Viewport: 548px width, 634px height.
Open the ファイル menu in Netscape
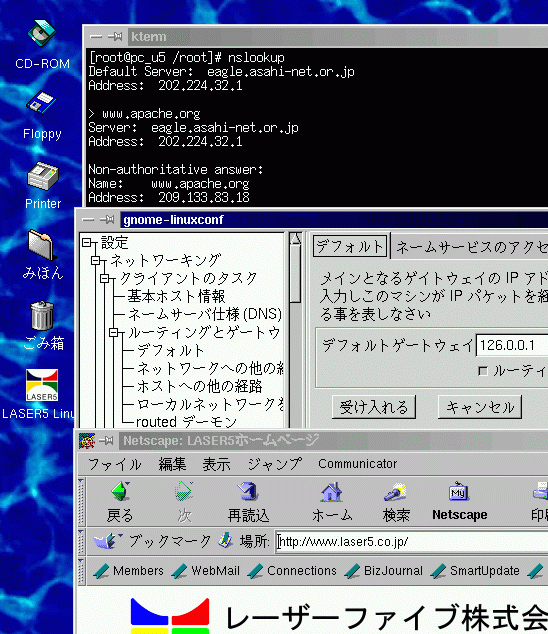(114, 464)
